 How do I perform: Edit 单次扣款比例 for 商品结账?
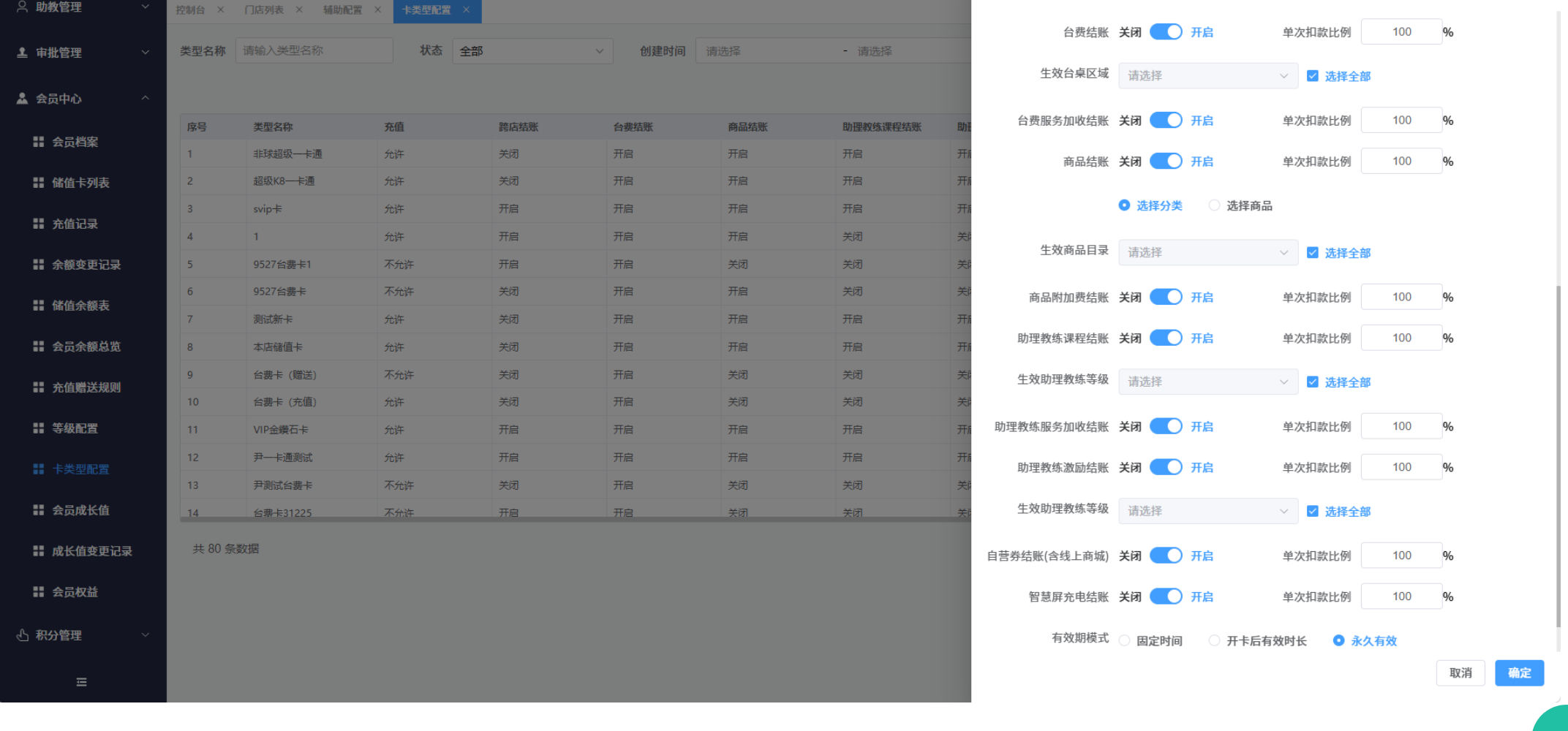point(1401,162)
